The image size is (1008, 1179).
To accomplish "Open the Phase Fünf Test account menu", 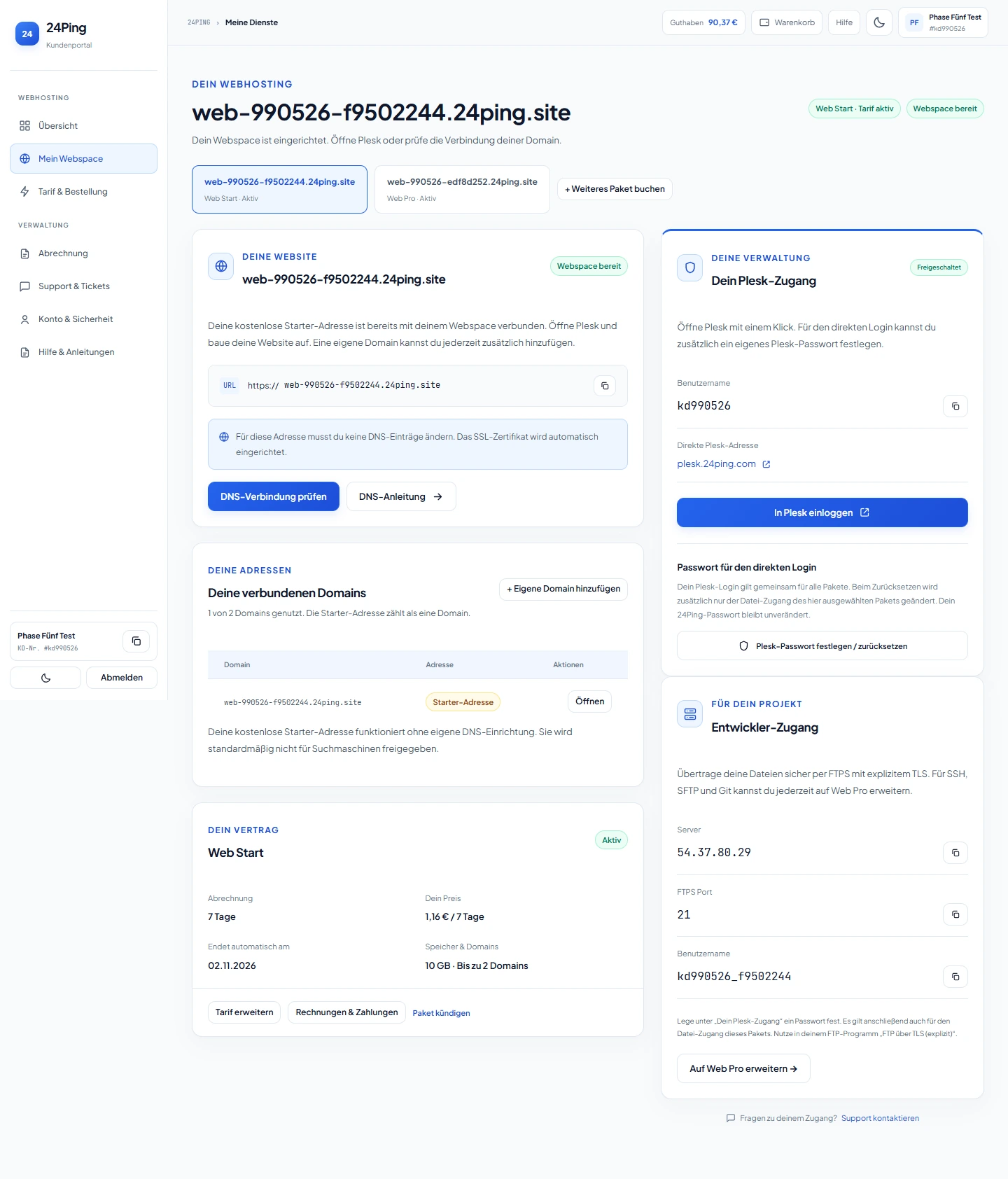I will [x=943, y=22].
